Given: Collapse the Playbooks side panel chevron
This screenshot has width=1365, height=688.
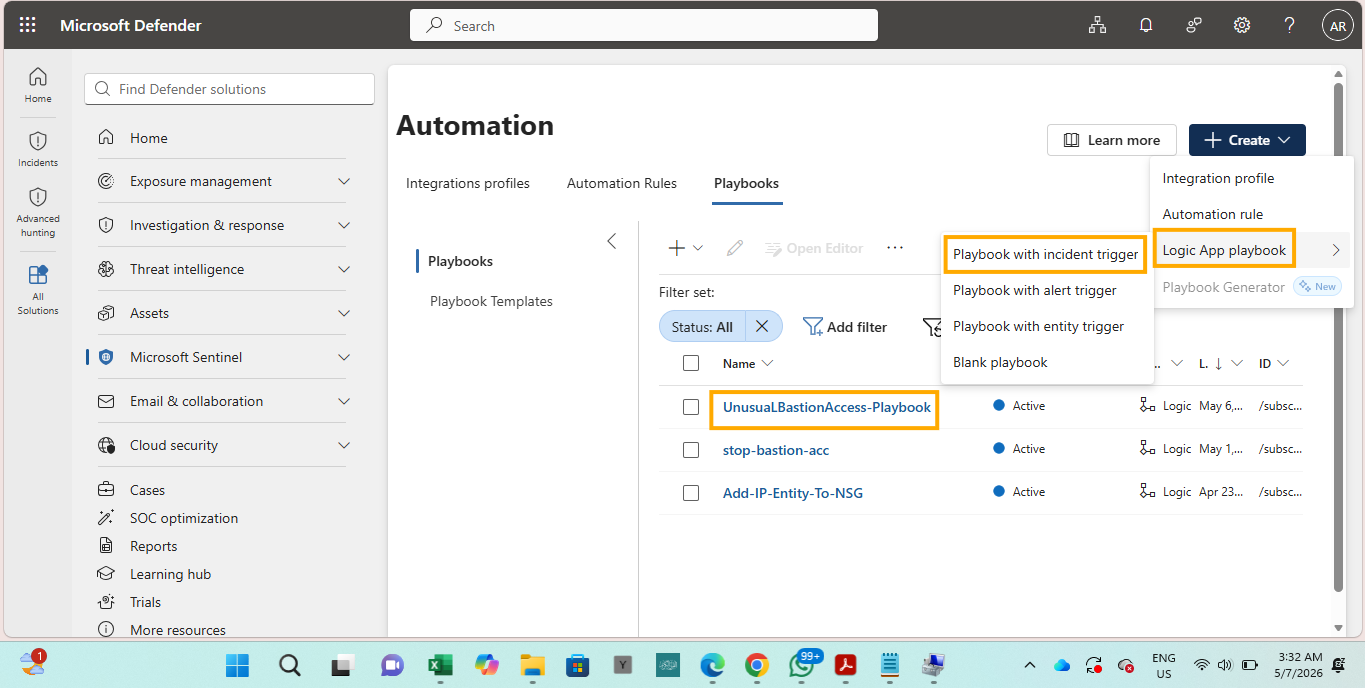Looking at the screenshot, I should [612, 241].
